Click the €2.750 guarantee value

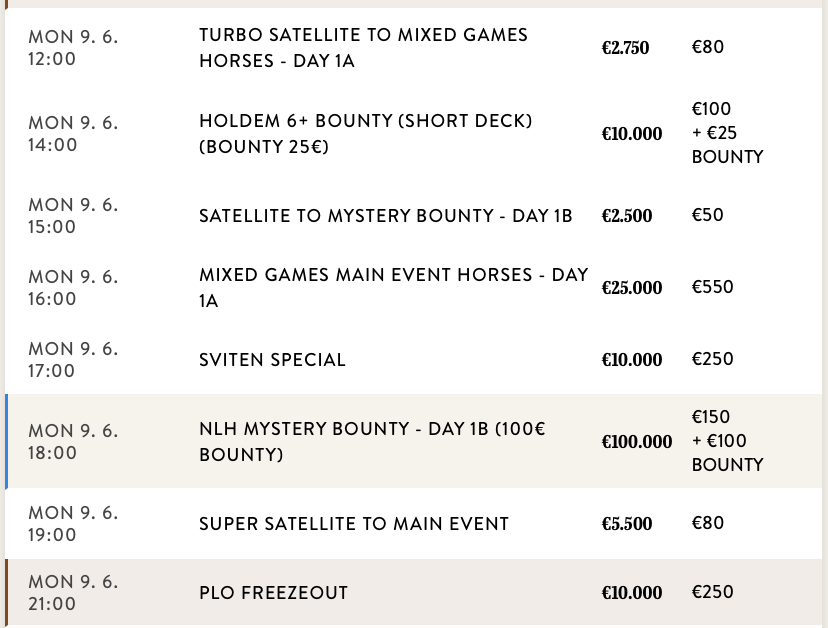point(625,47)
